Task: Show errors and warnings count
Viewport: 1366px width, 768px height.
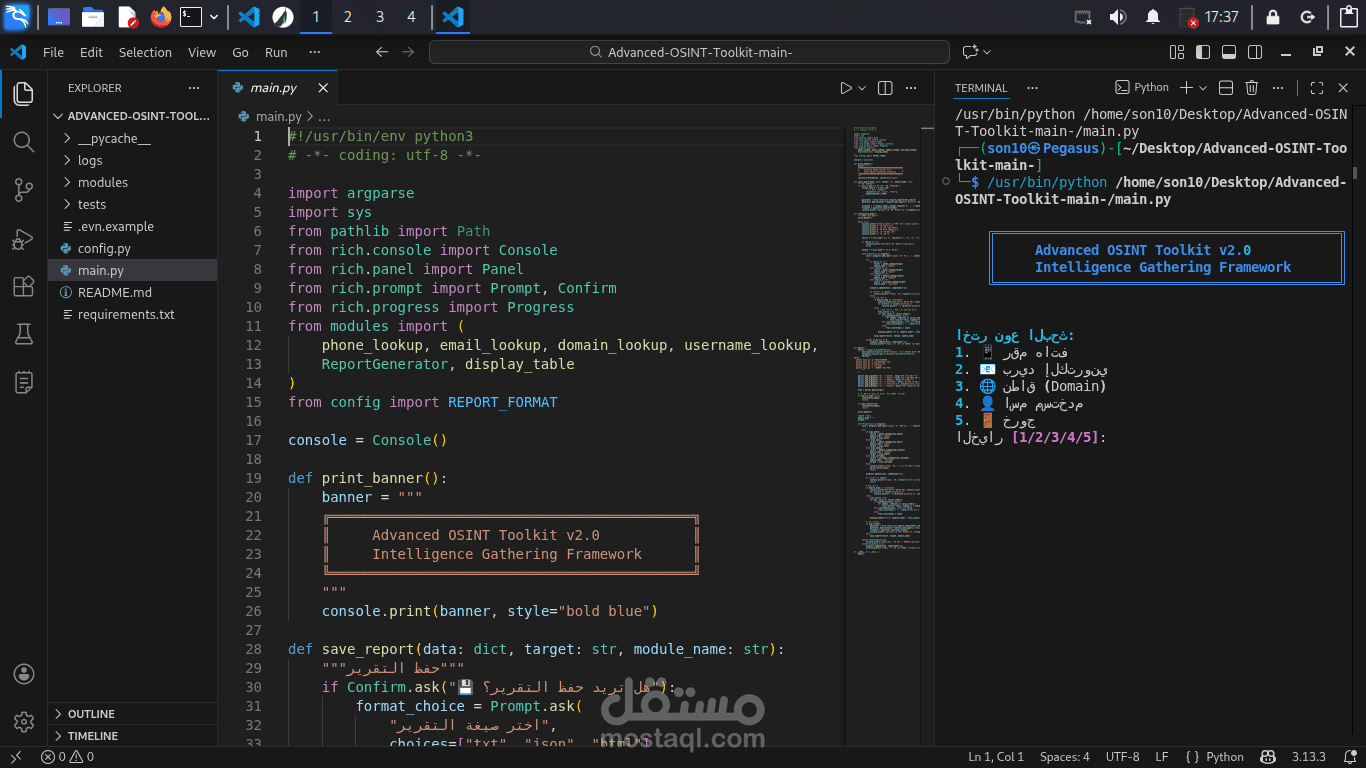Action: pyautogui.click(x=67, y=757)
